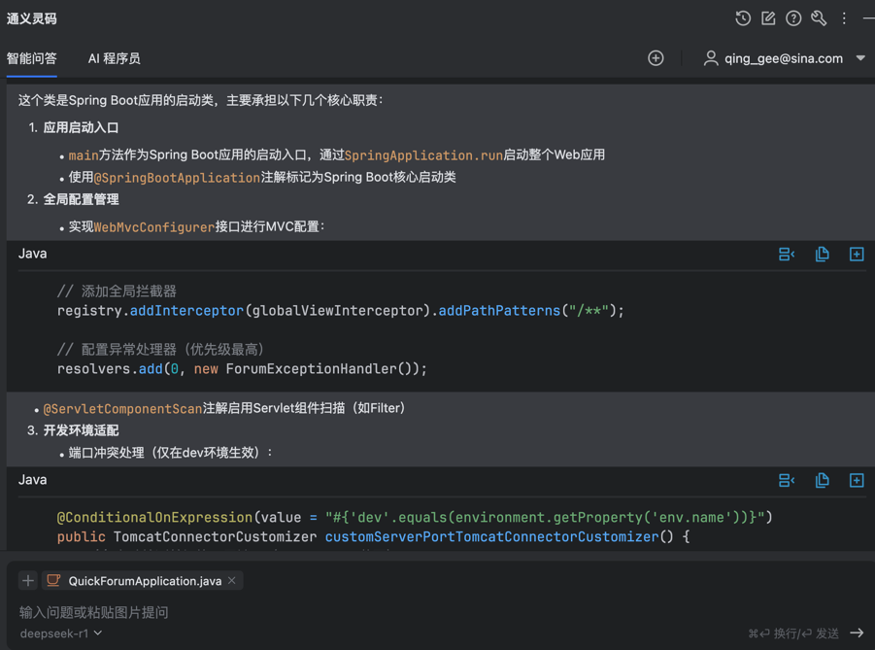Screen dimensions: 877x650
Task: Add context with the plus button
Action: click(x=28, y=581)
